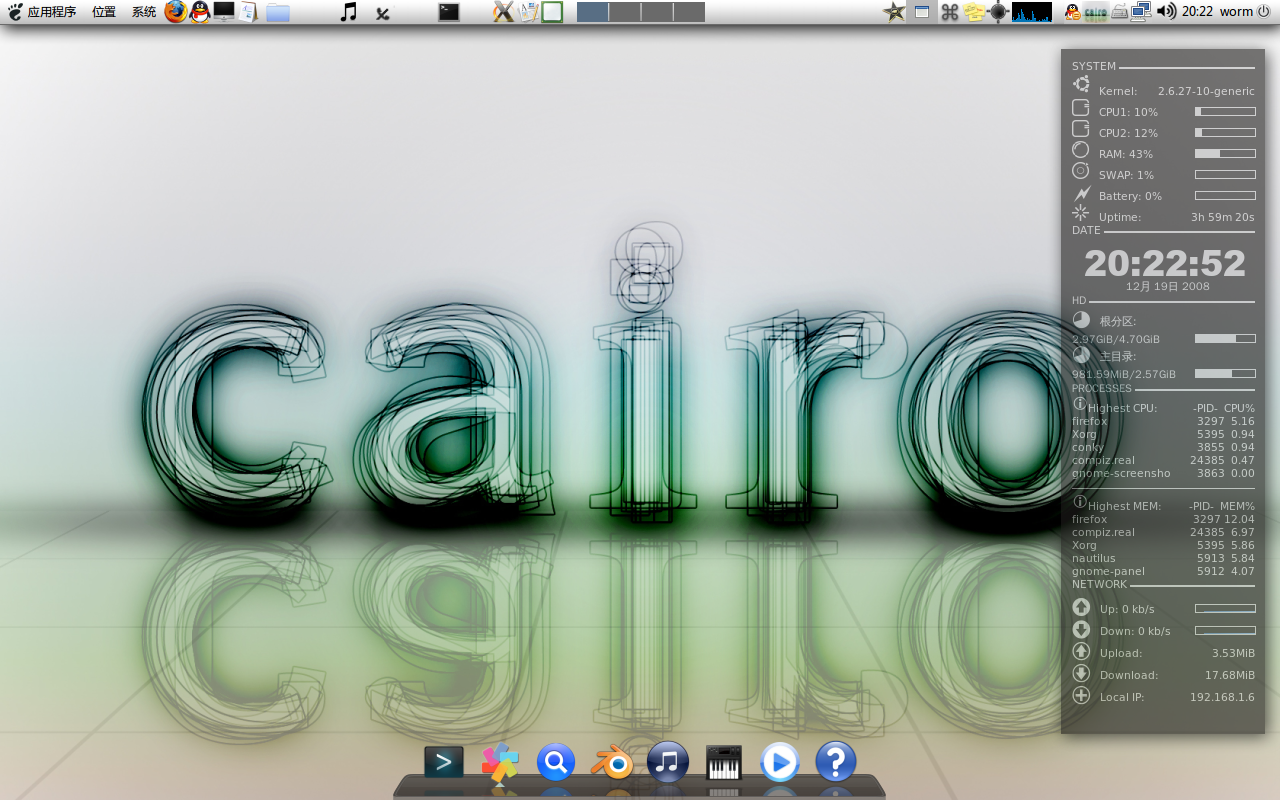
Task: Click the date 12月 19日 2008
Action: point(1168,286)
